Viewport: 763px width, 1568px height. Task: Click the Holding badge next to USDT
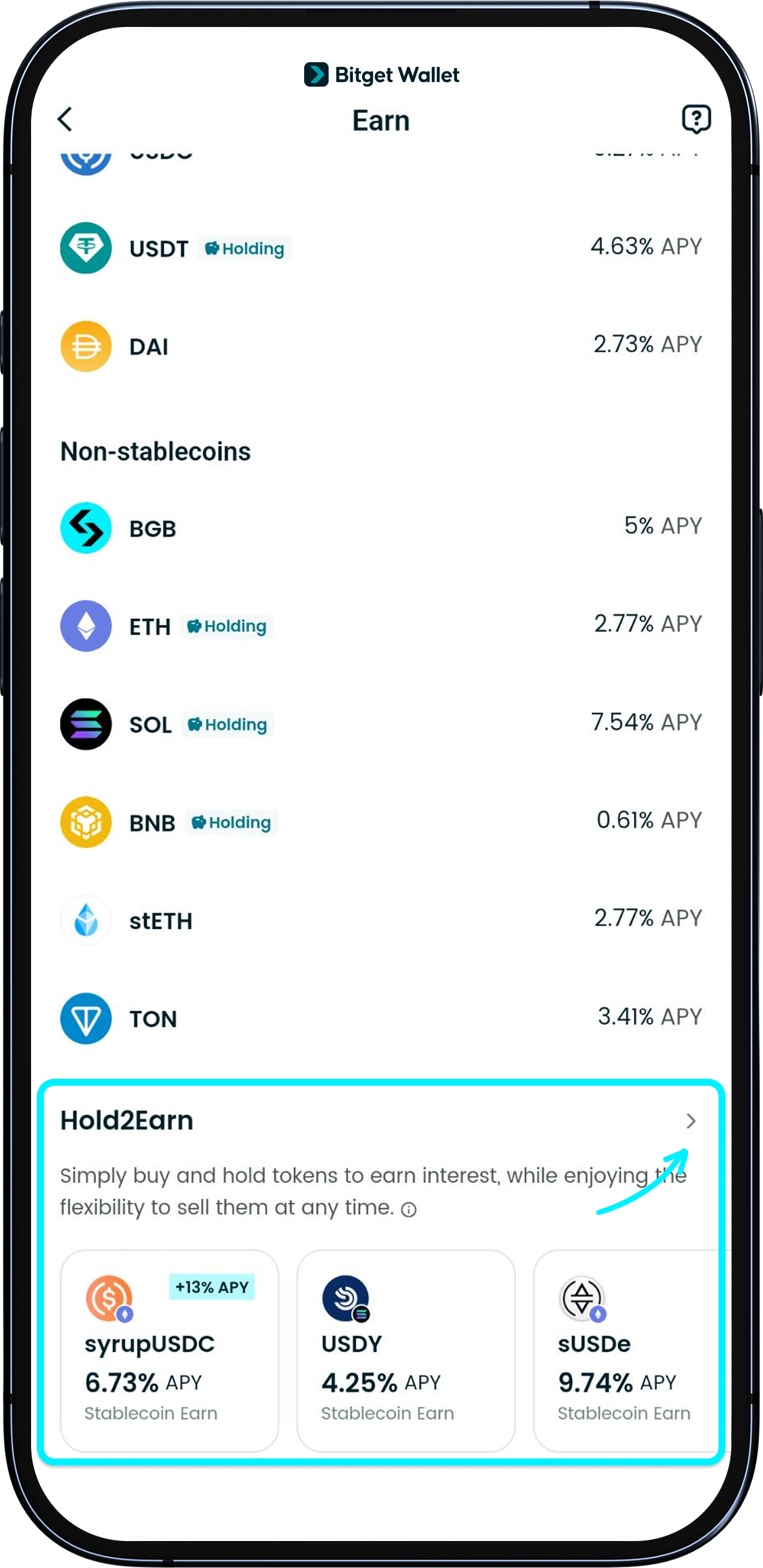tap(244, 248)
